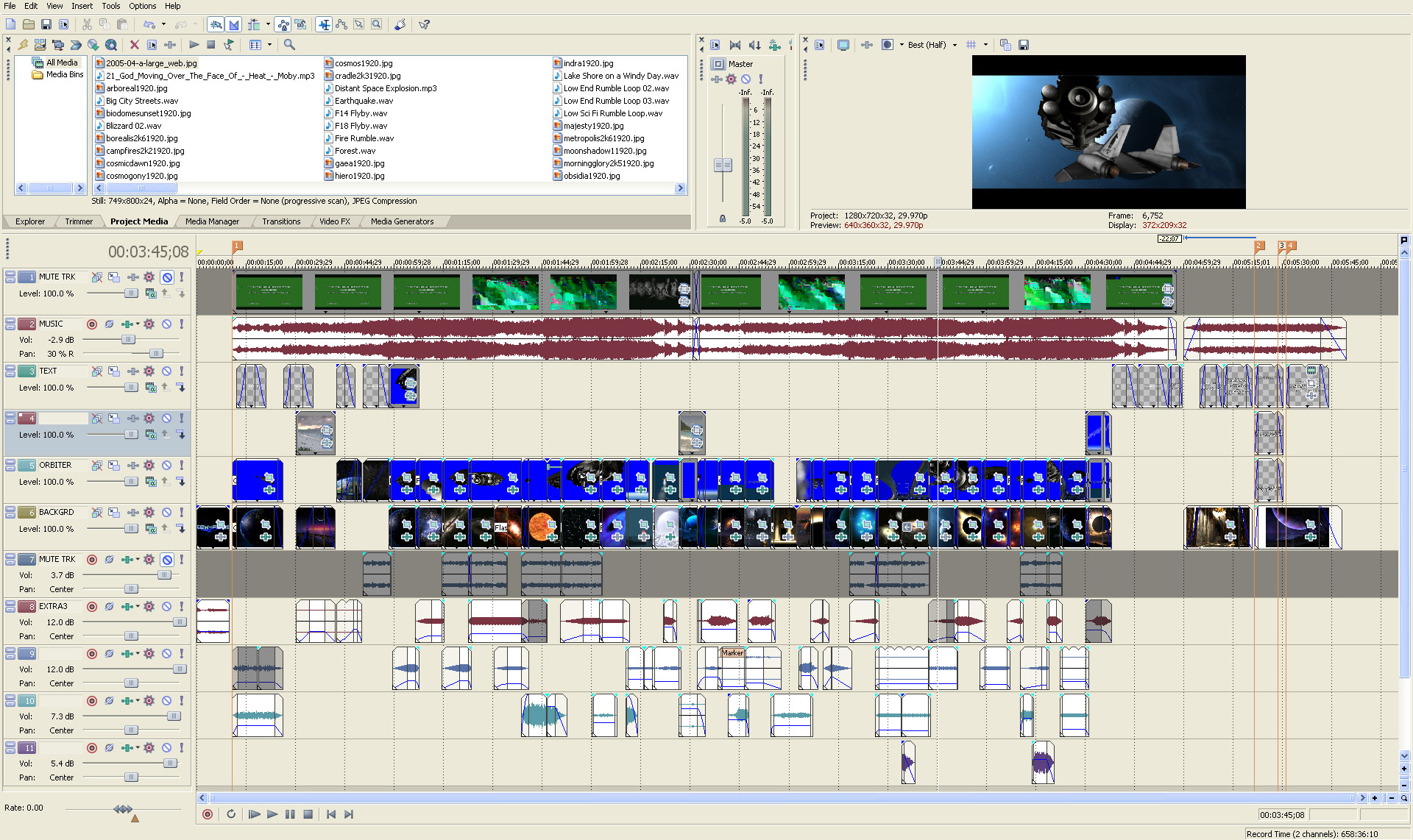Mute the EXTRA3 audio track

167,607
